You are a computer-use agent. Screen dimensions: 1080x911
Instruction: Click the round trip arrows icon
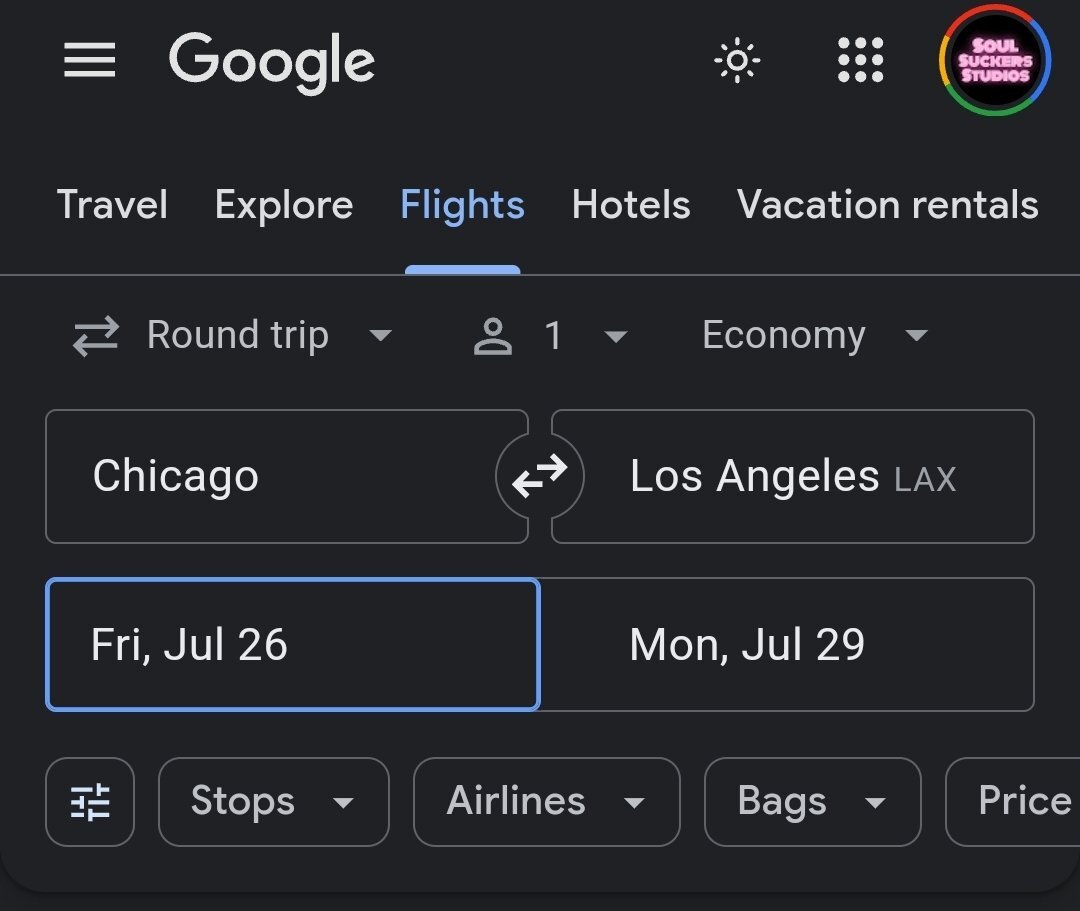tap(96, 336)
